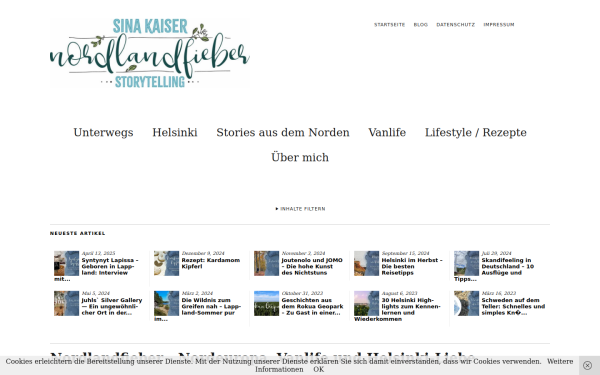This screenshot has height=375, width=600.
Task: Click the date Dezember 9, 2024
Action: tap(203, 253)
